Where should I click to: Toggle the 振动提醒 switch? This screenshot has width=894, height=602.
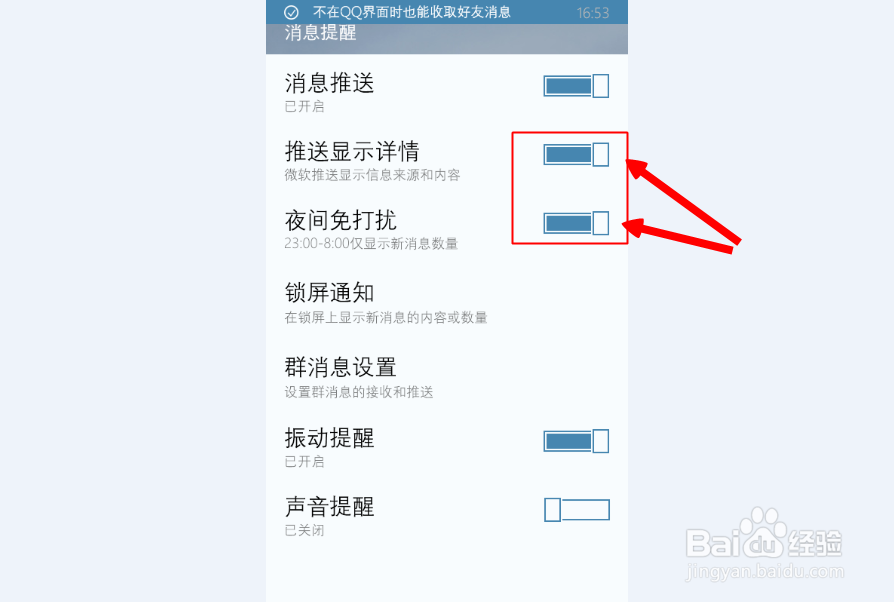point(576,441)
